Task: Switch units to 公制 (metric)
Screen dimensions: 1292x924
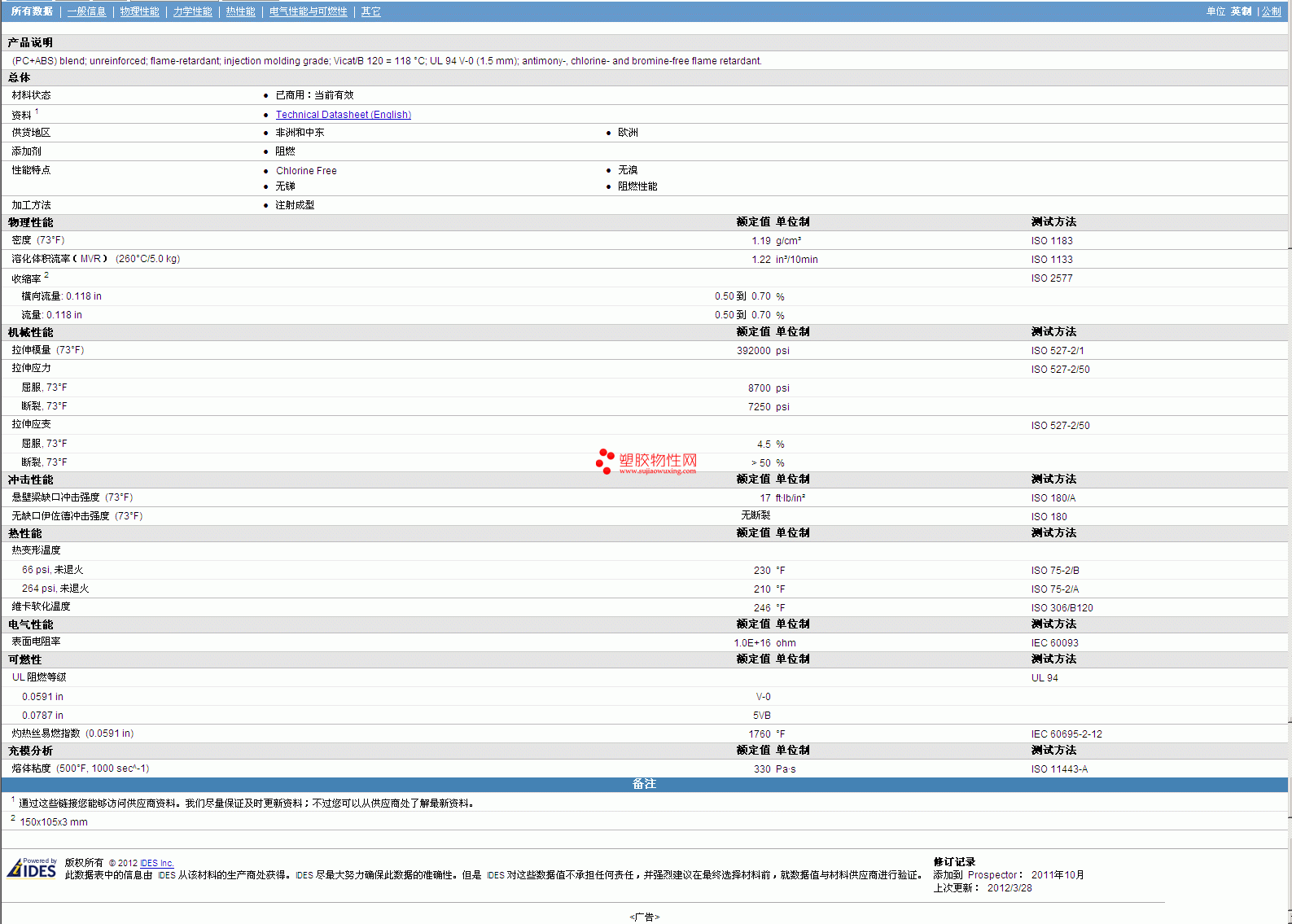Action: click(1271, 11)
